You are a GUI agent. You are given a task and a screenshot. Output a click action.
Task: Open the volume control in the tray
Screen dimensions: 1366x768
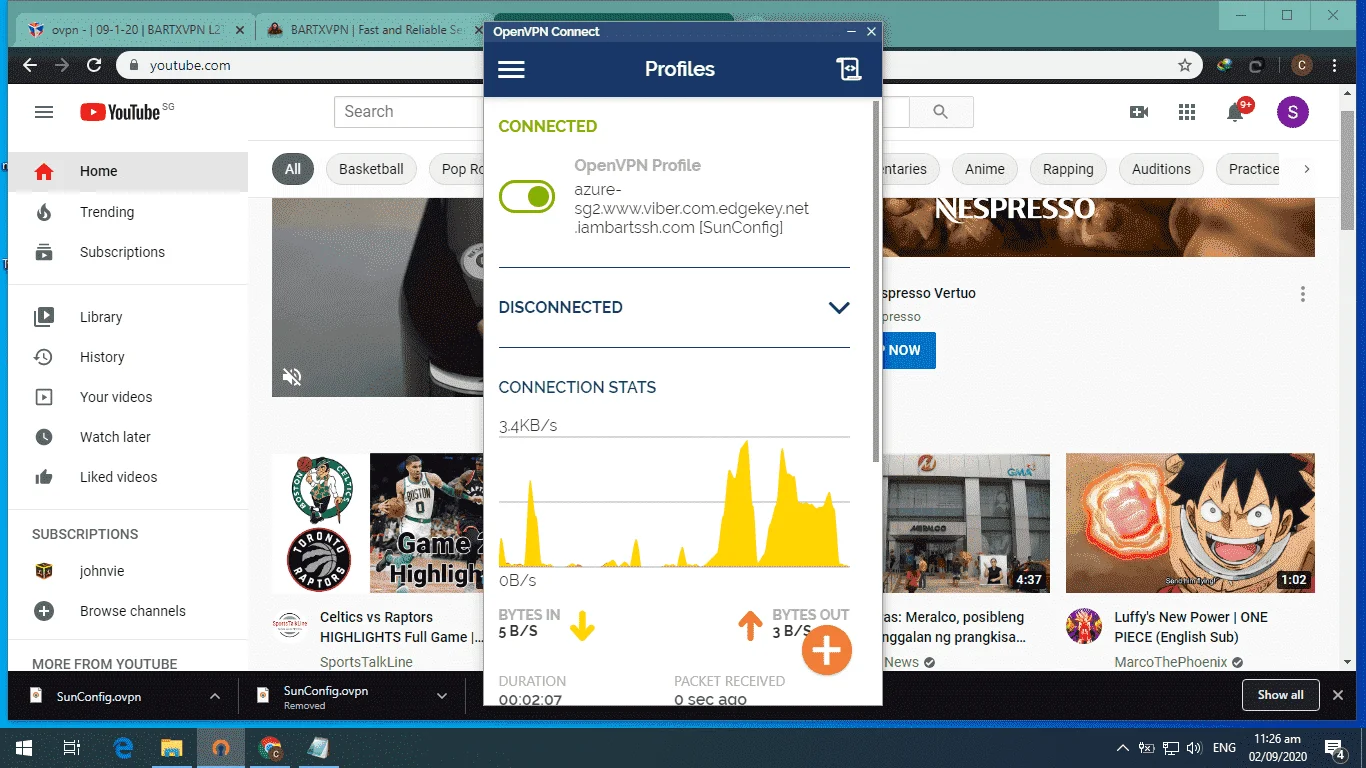tap(1193, 747)
